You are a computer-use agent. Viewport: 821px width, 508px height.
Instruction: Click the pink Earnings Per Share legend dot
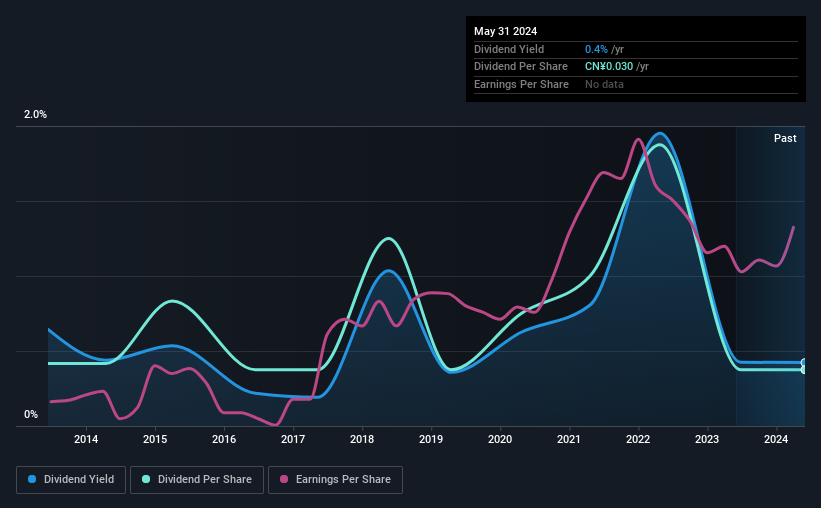point(284,479)
